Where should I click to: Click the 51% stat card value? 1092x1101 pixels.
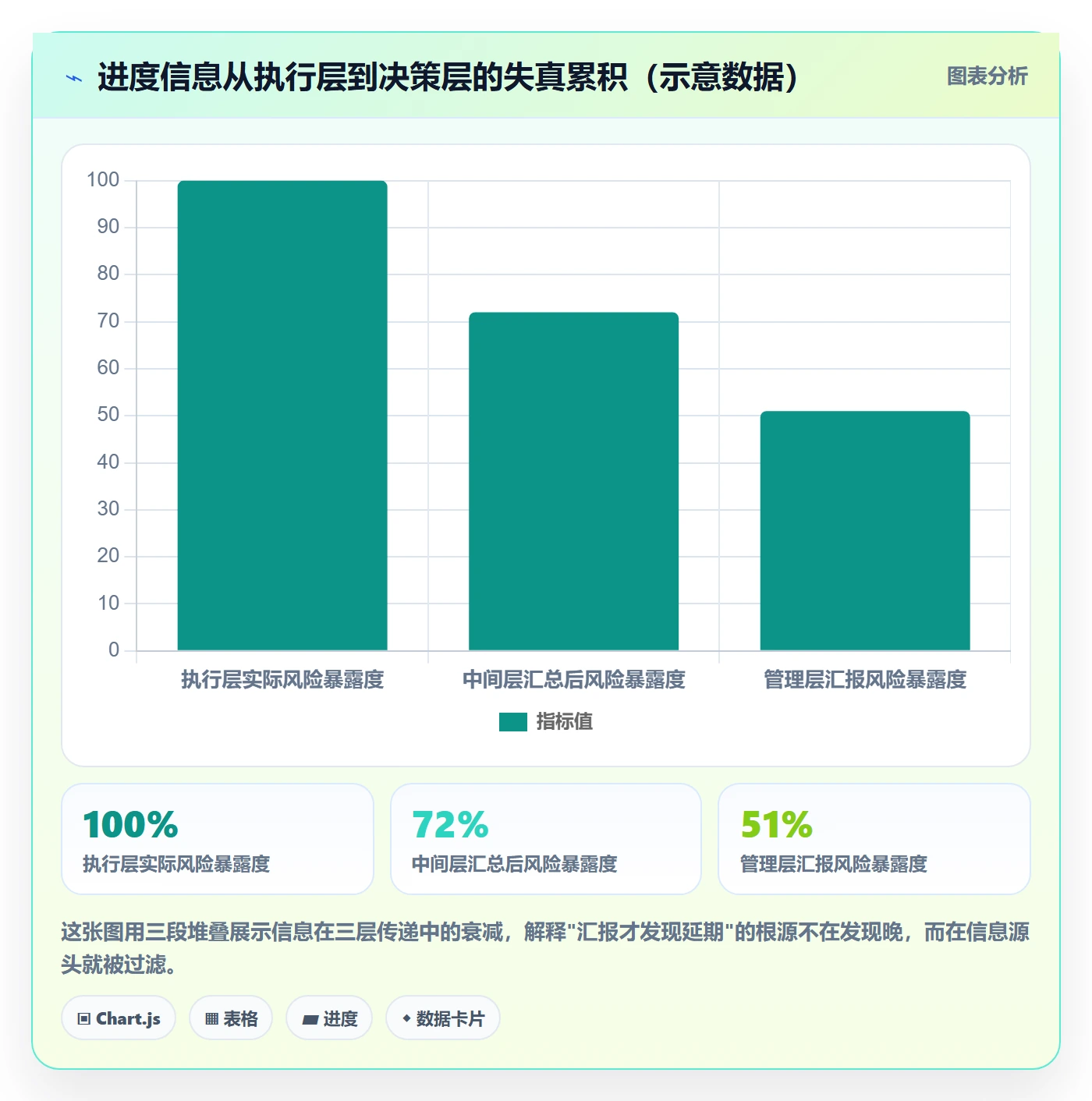[777, 825]
